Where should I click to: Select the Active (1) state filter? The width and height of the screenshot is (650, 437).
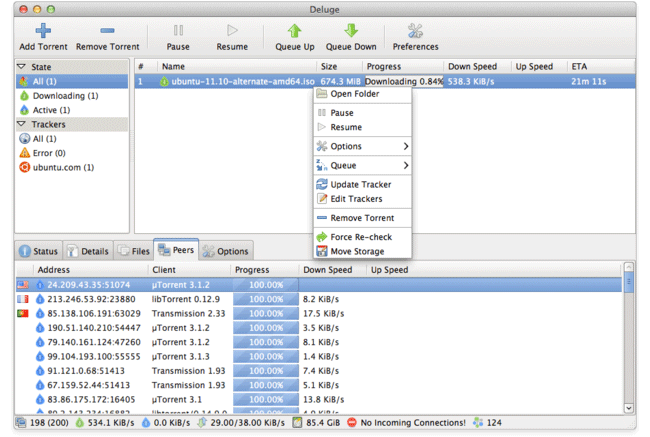coord(72,110)
